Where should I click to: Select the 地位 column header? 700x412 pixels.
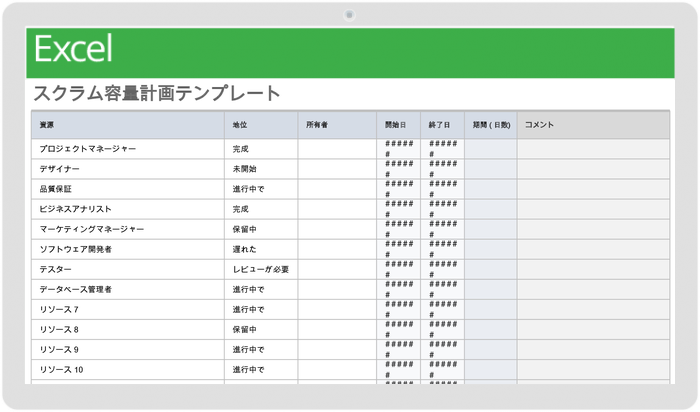(240, 125)
